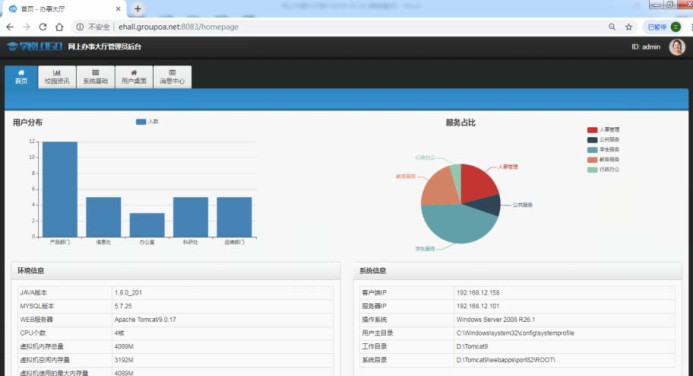The height and width of the screenshot is (376, 693).
Task: Click the site logo in header
Action: pos(34,46)
